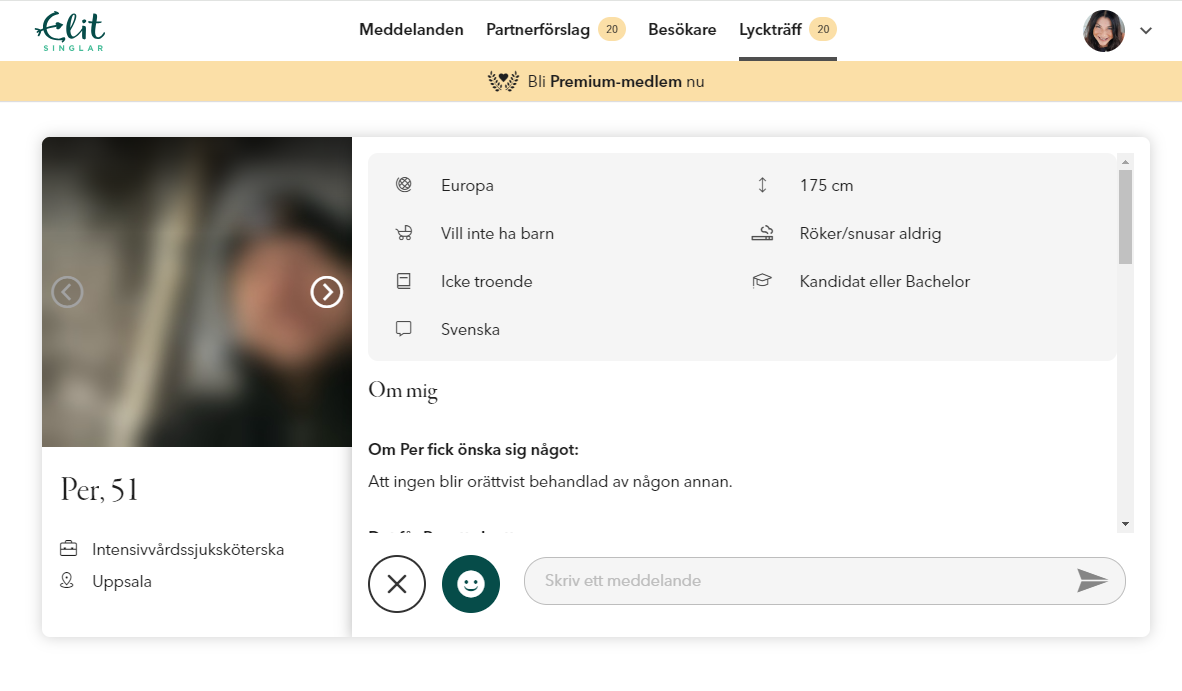Click the Om Per fick önska sig något heading
Screen dimensions: 1182x691
473,450
